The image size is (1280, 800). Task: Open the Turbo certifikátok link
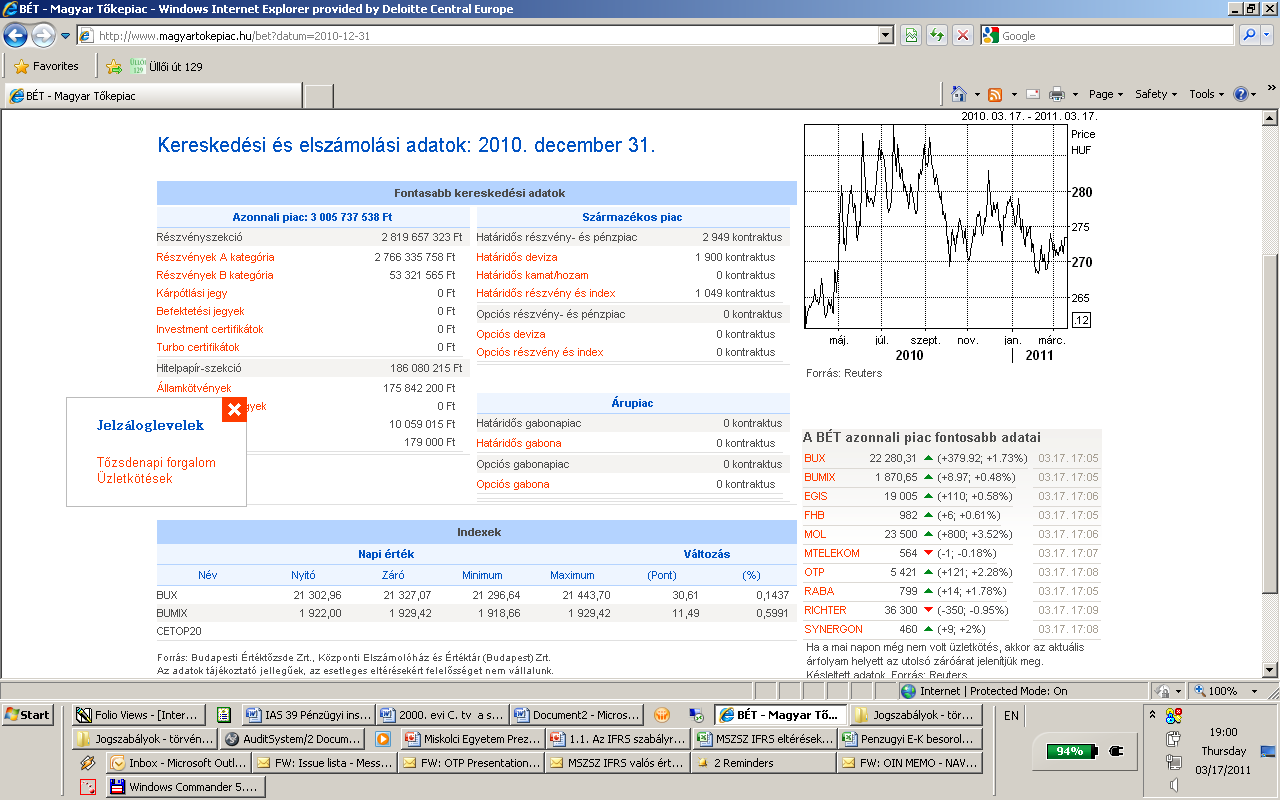pos(198,347)
